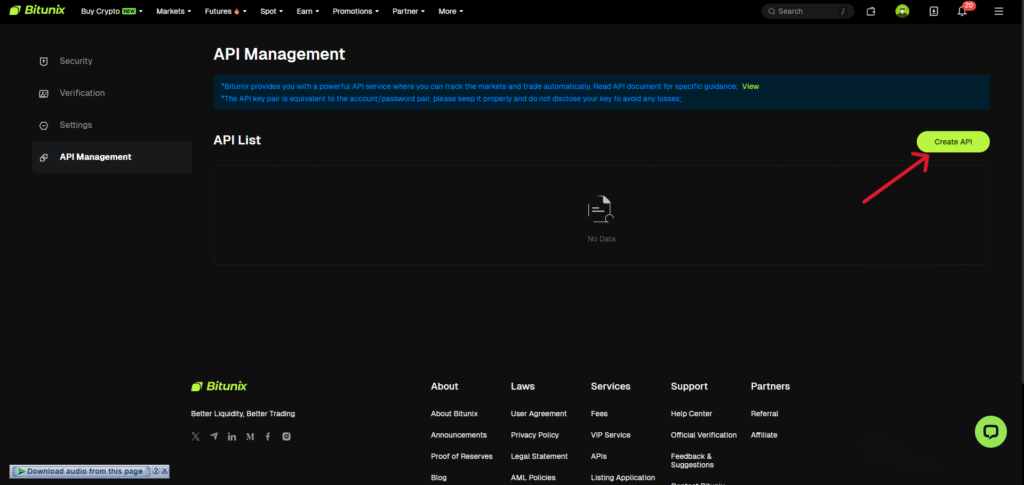Open the wallet icon in the header
Screen dimensions: 1024x485
[871, 11]
